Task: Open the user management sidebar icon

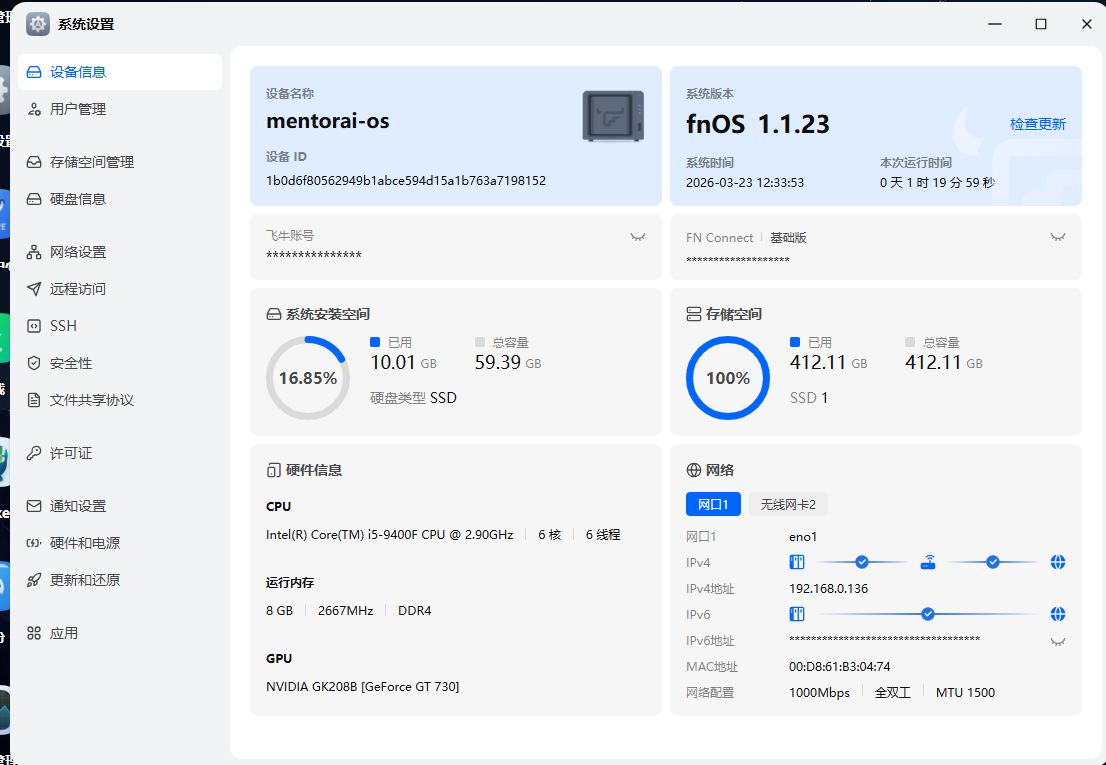Action: tap(34, 109)
